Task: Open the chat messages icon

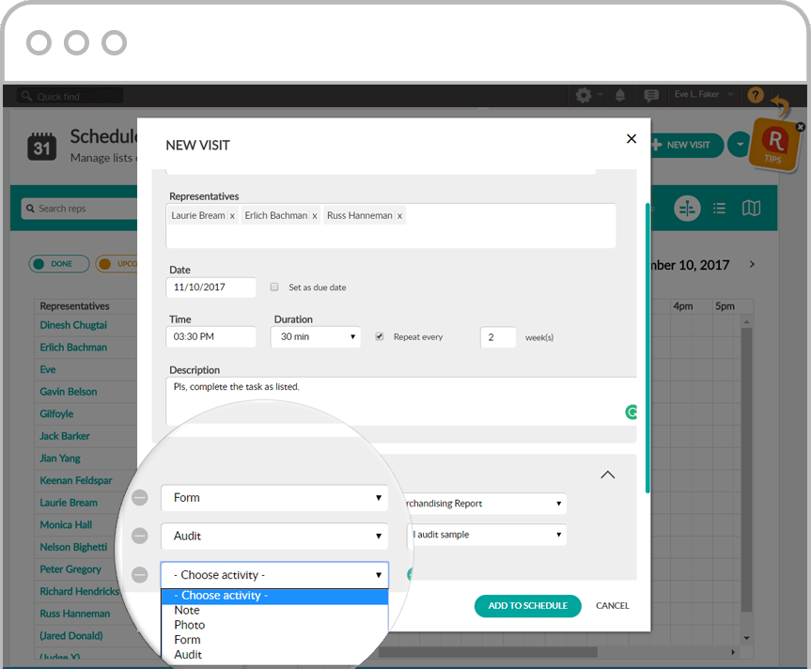Action: [651, 95]
